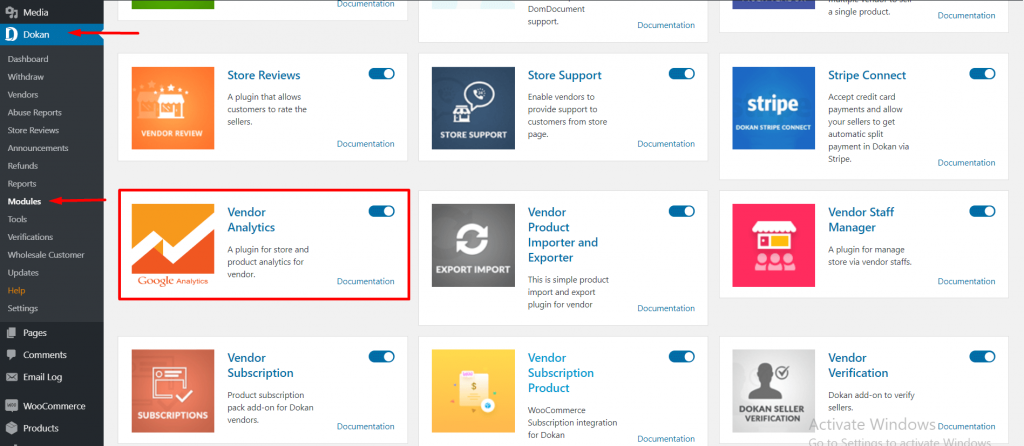Image resolution: width=1024 pixels, height=446 pixels.
Task: Click Vendor Product Importer and Exporter title
Action: coord(563,235)
